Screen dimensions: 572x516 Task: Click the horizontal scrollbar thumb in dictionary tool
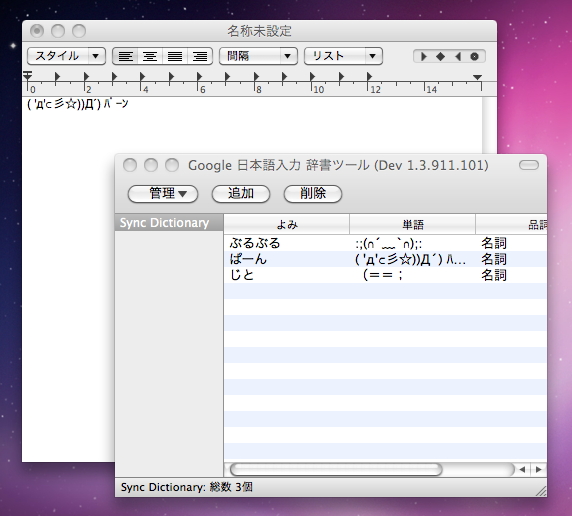336,469
